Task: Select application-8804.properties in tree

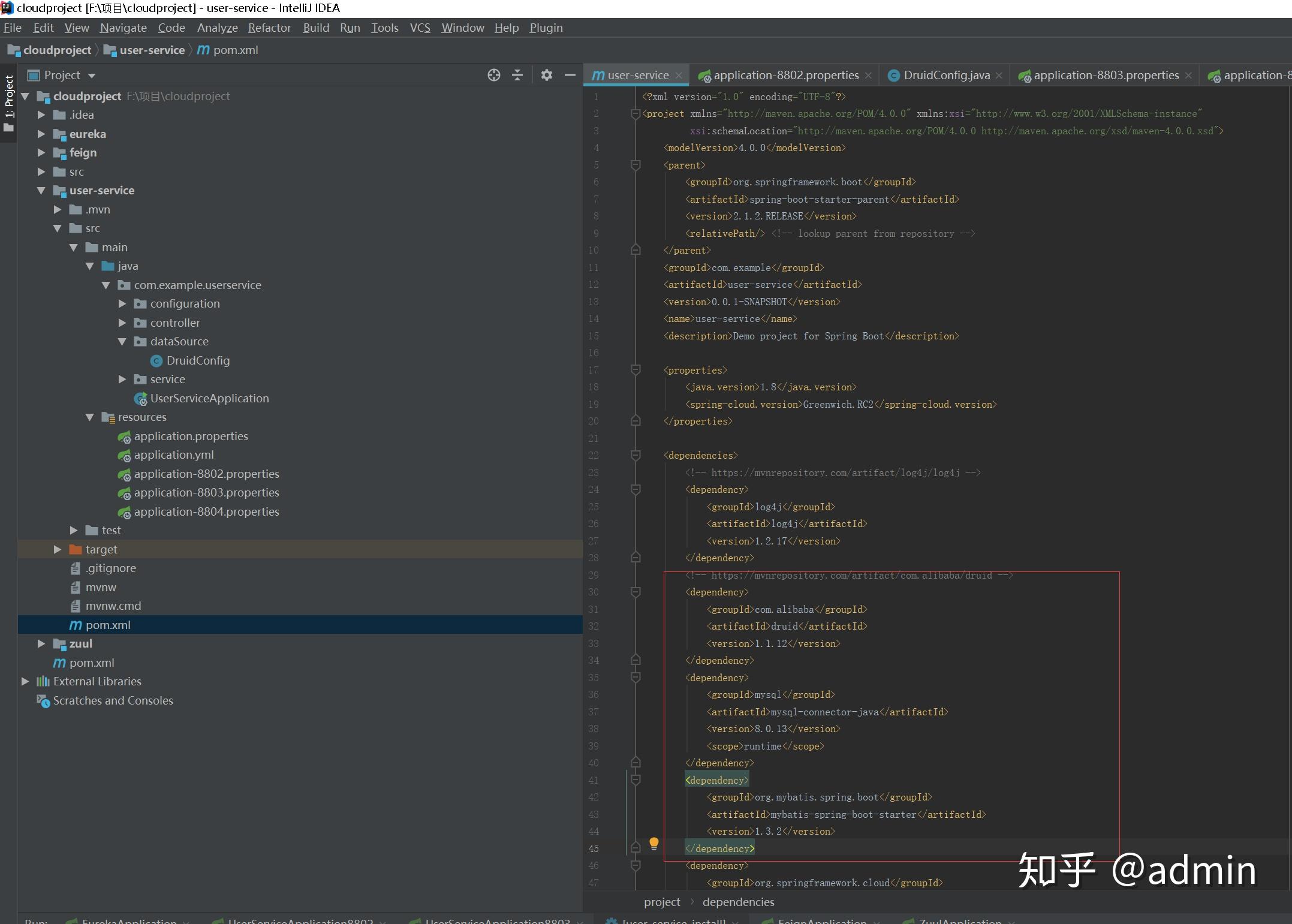Action: [x=206, y=512]
